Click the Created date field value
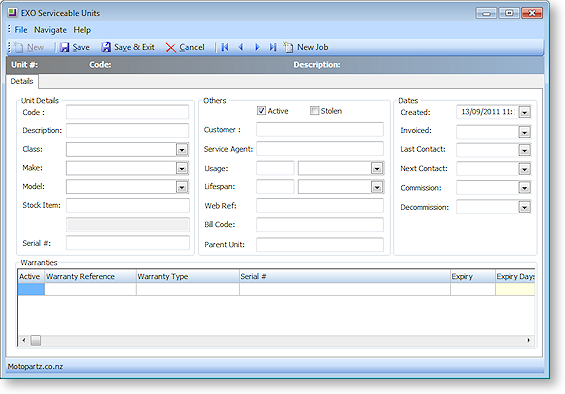Screen dimensions: 565x394 click(x=488, y=112)
